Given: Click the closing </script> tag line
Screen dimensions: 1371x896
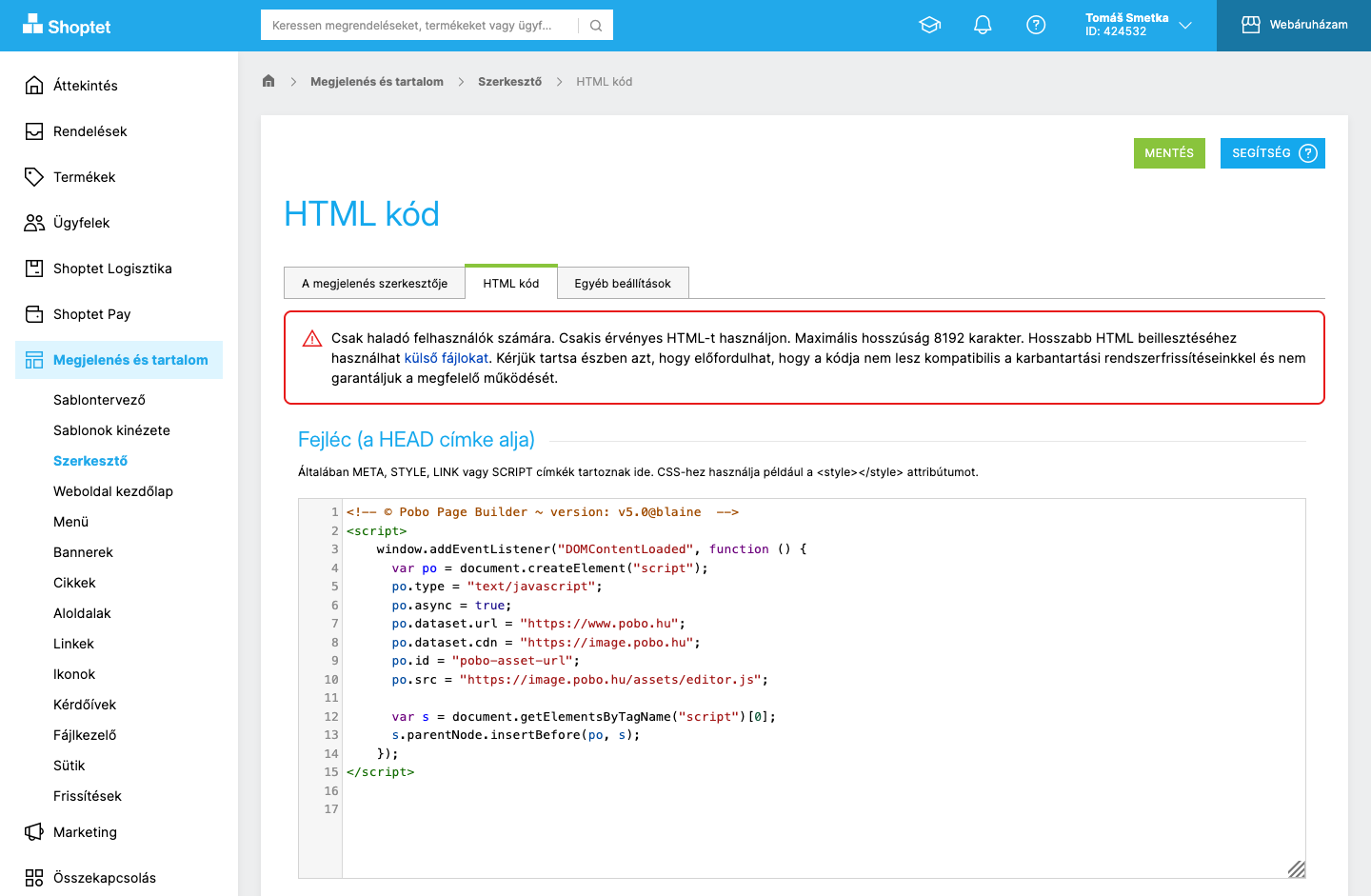Looking at the screenshot, I should [x=381, y=772].
